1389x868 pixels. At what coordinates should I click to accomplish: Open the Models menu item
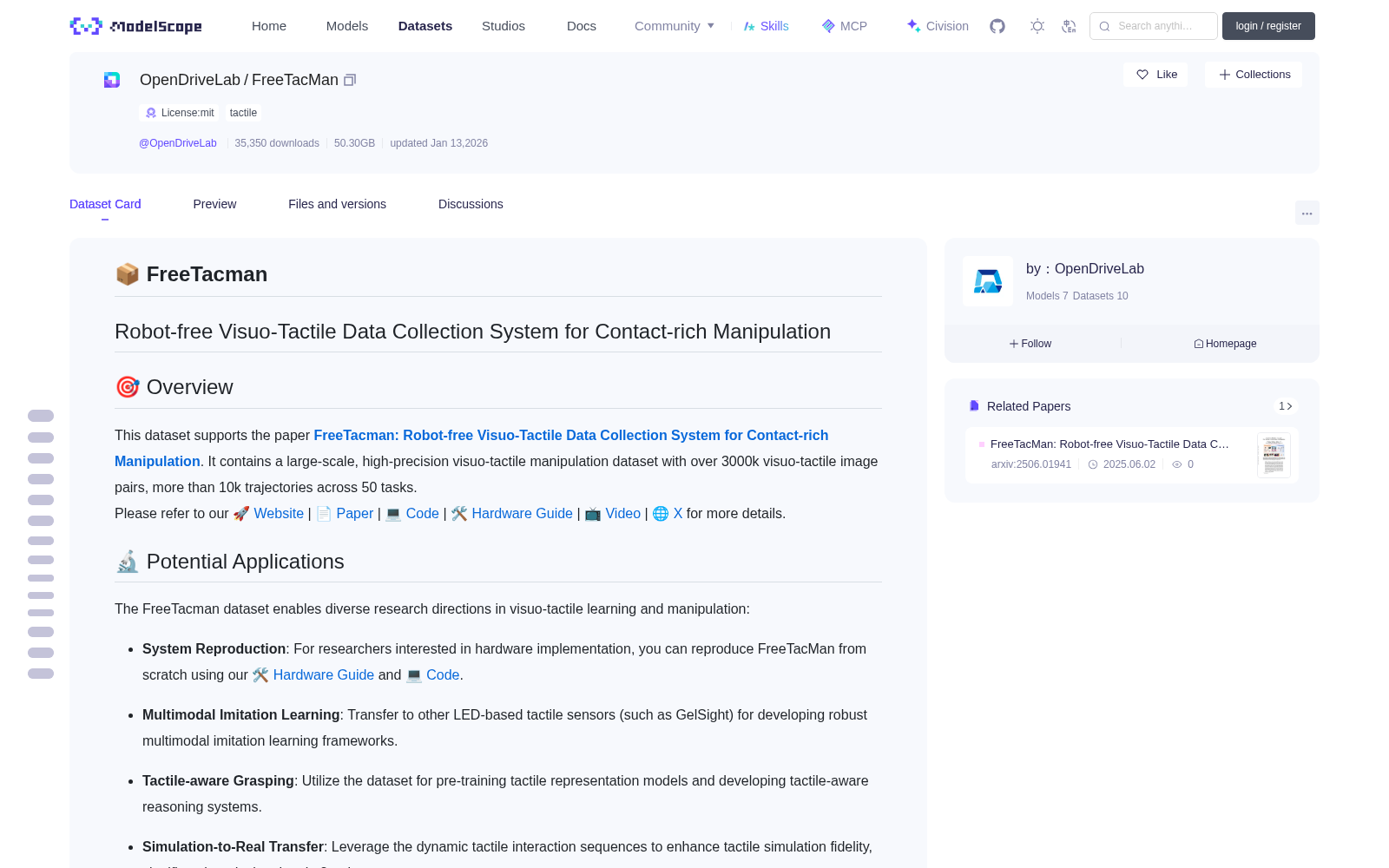347,26
